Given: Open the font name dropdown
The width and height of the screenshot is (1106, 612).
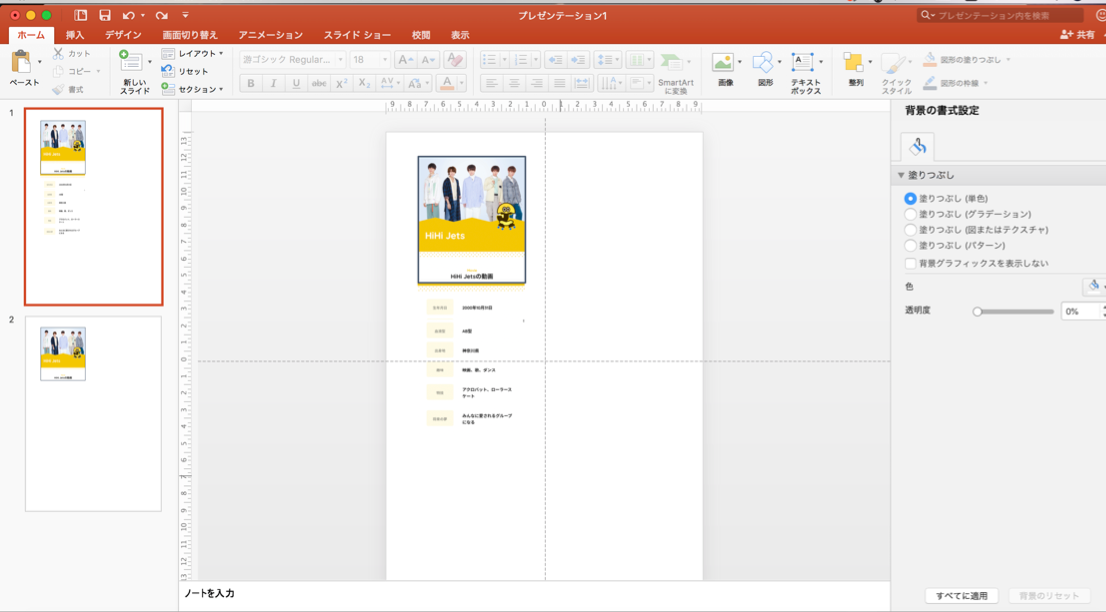Looking at the screenshot, I should (340, 60).
